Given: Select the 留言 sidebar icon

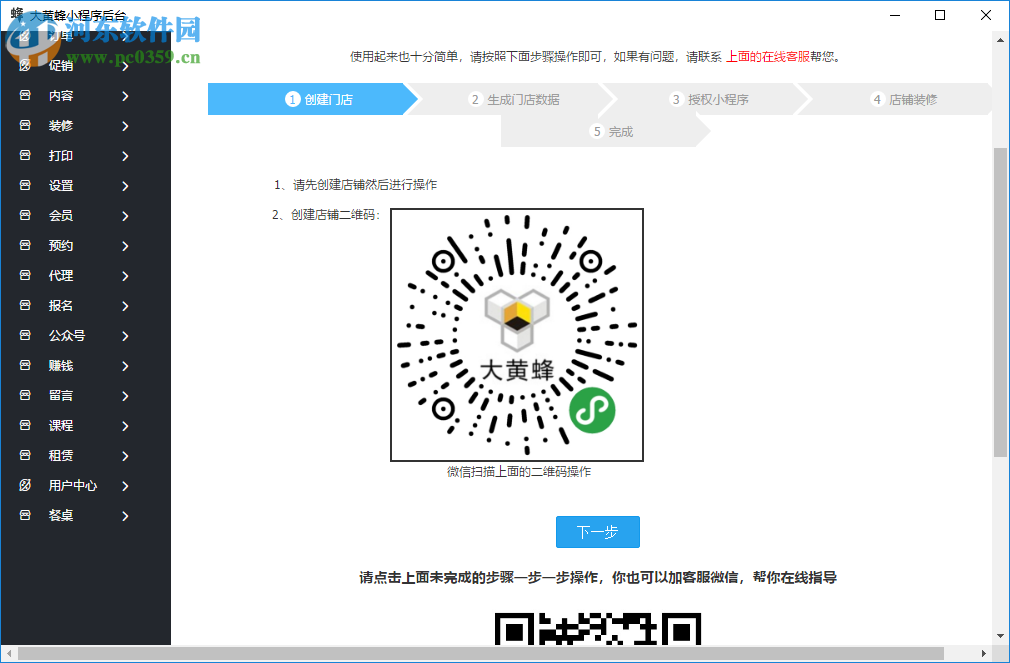Looking at the screenshot, I should click(x=27, y=395).
